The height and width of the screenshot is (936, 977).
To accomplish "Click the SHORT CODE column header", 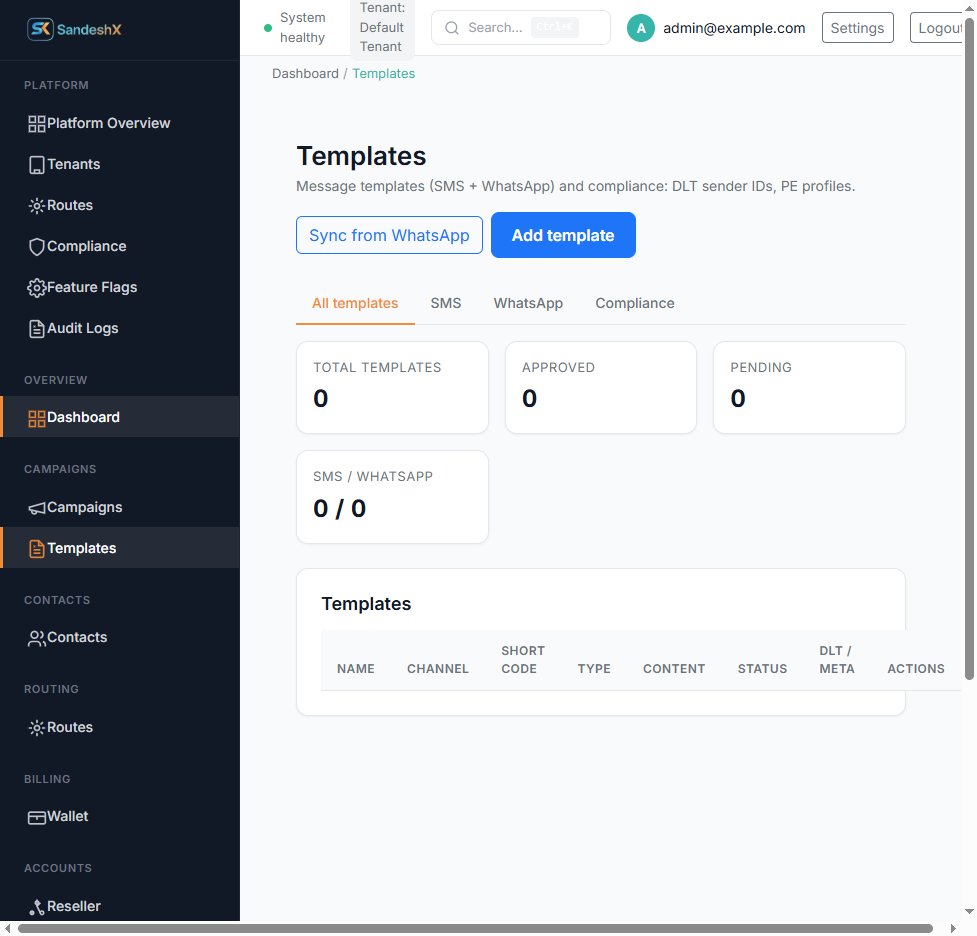I will click(x=523, y=661).
